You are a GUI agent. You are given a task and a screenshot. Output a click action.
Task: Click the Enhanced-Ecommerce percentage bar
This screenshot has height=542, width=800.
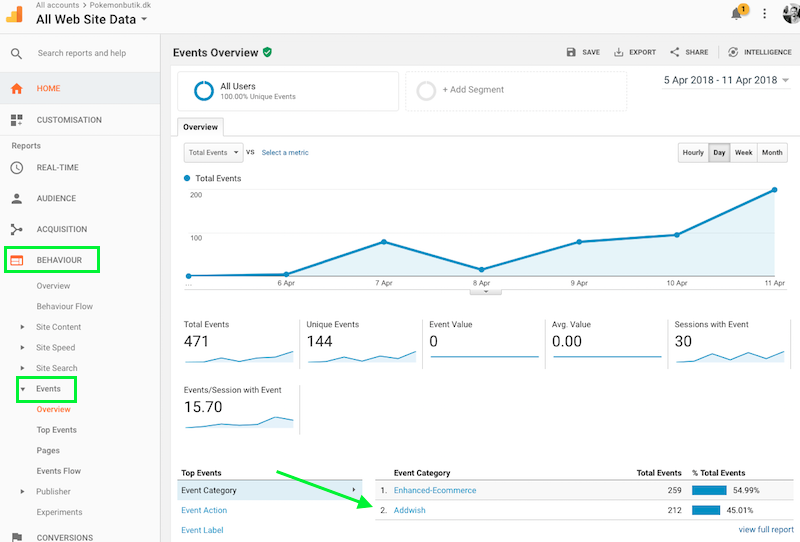click(x=708, y=490)
